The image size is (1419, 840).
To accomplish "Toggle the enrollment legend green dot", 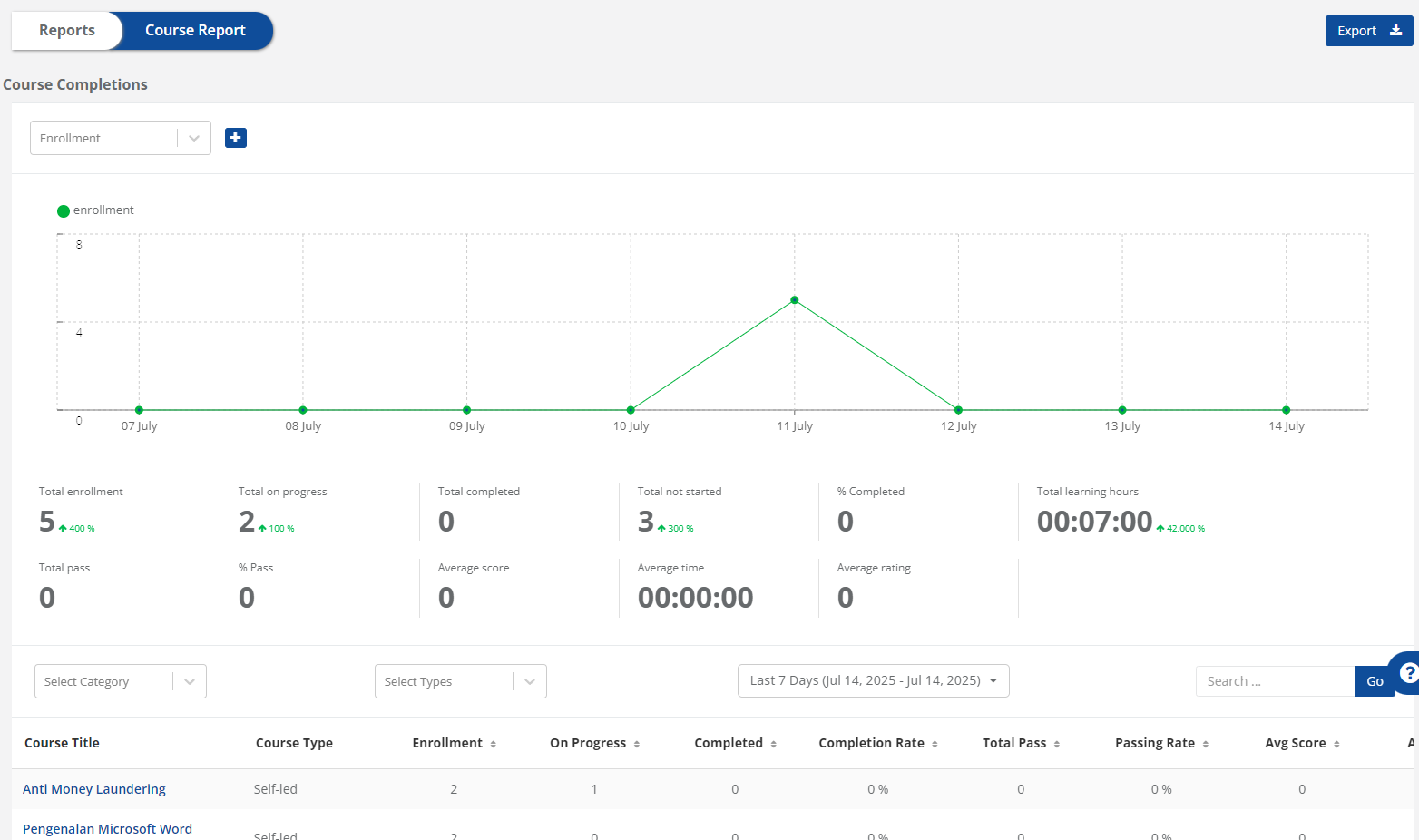I will [64, 211].
